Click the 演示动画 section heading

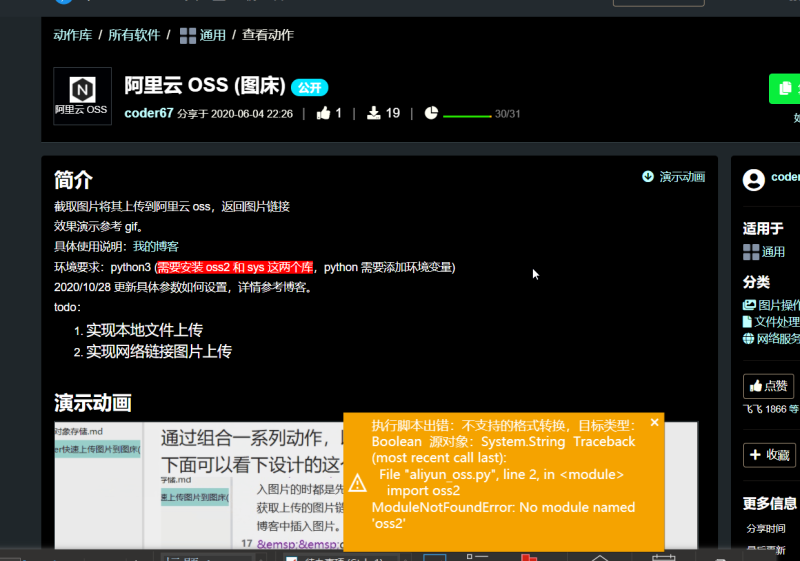93,403
